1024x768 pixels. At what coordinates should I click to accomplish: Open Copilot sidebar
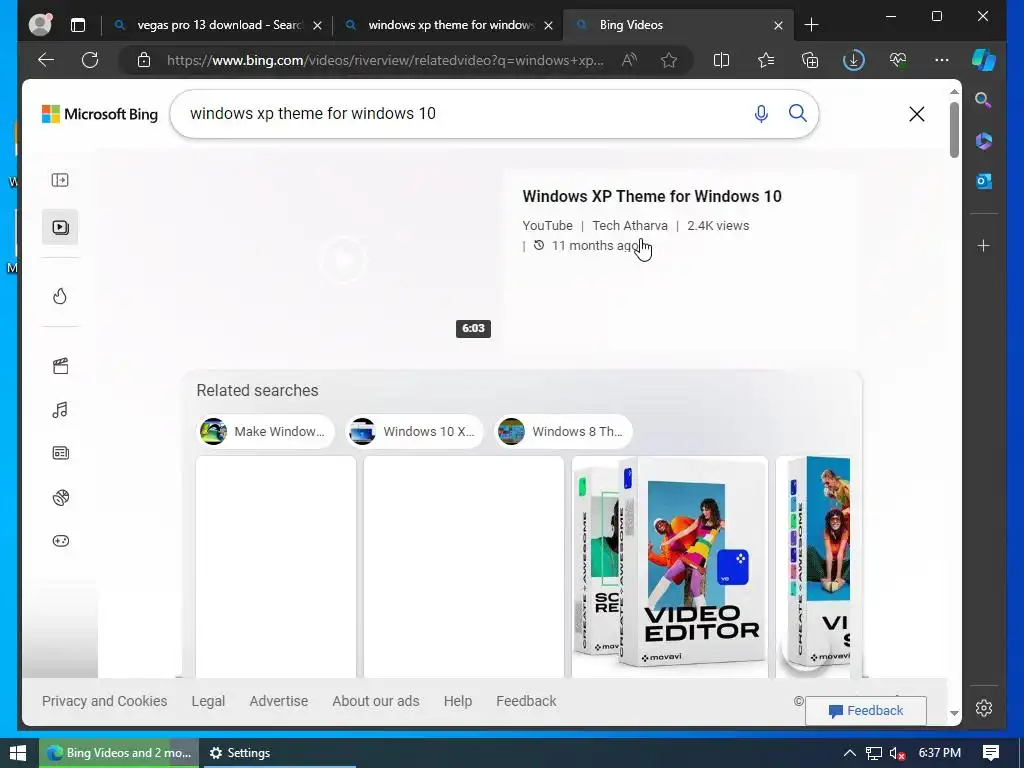click(x=984, y=60)
